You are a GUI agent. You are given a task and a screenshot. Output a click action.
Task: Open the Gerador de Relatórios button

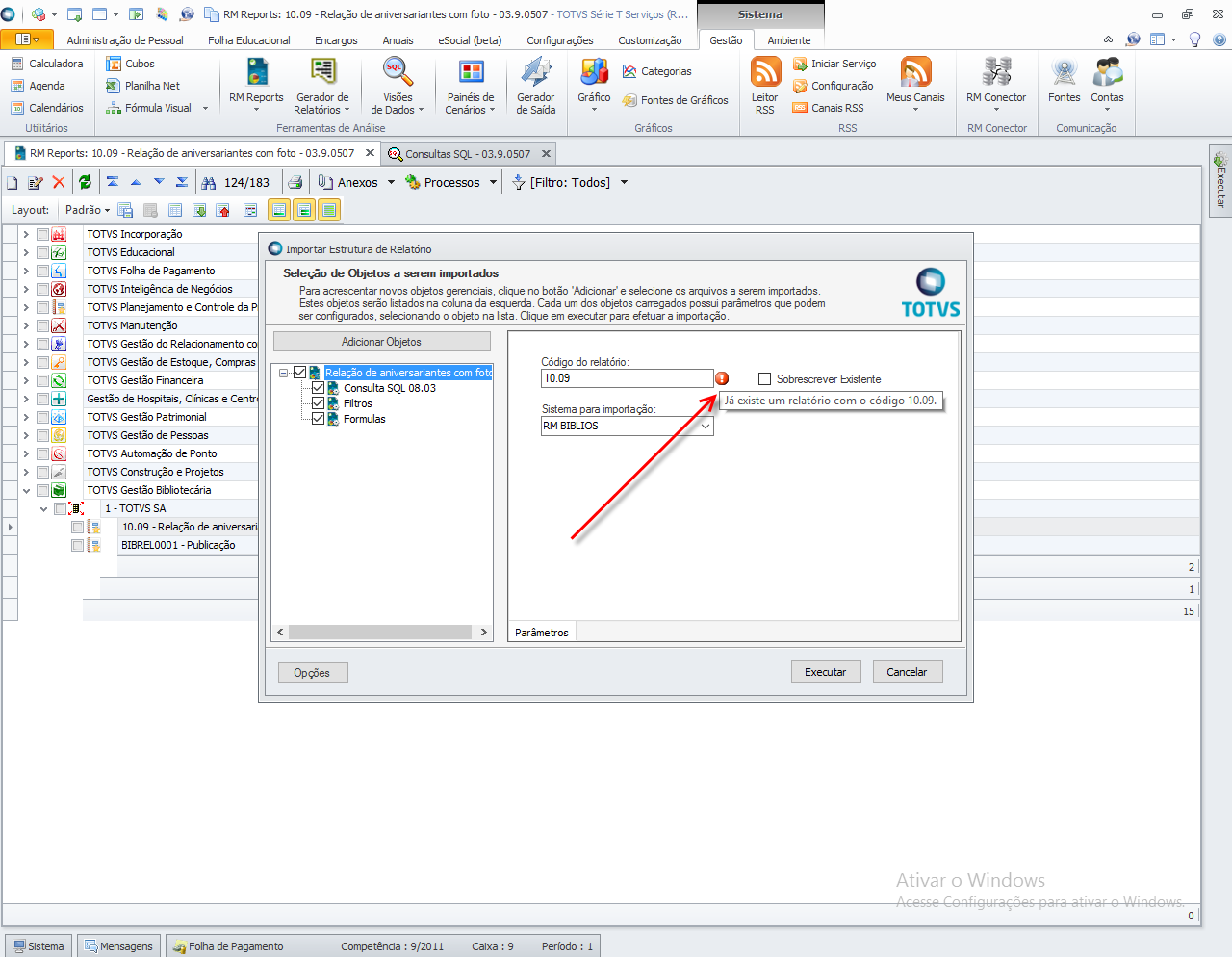pos(322,86)
